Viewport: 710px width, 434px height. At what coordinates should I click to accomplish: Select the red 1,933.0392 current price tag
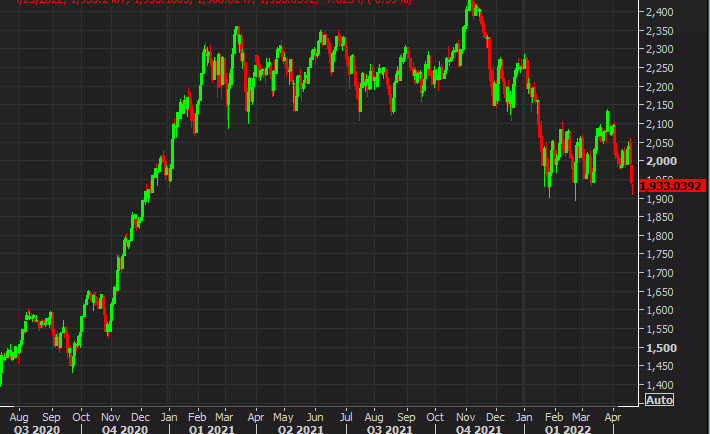(x=669, y=186)
